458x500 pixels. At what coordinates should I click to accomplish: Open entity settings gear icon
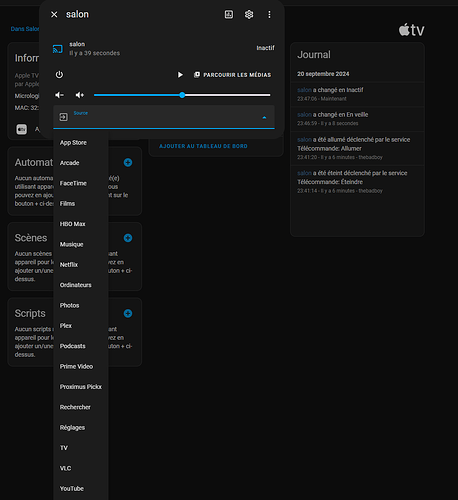[x=249, y=14]
